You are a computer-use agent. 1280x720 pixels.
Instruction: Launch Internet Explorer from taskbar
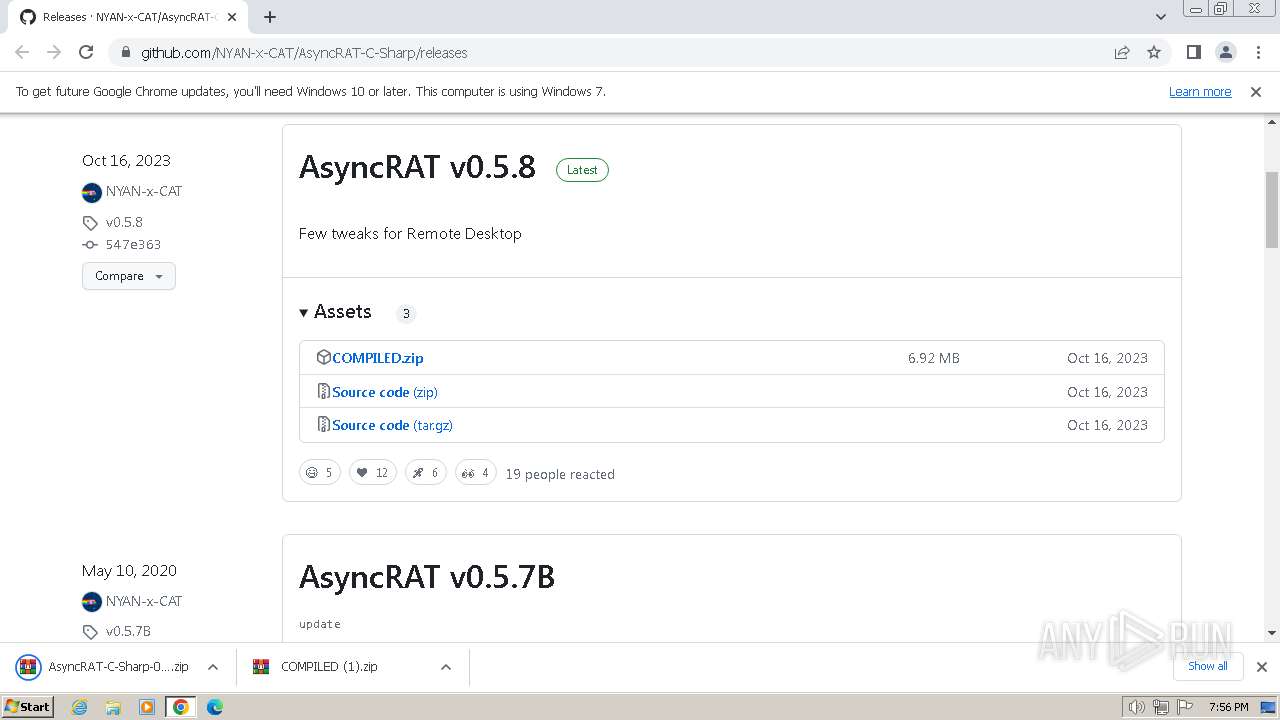point(79,707)
